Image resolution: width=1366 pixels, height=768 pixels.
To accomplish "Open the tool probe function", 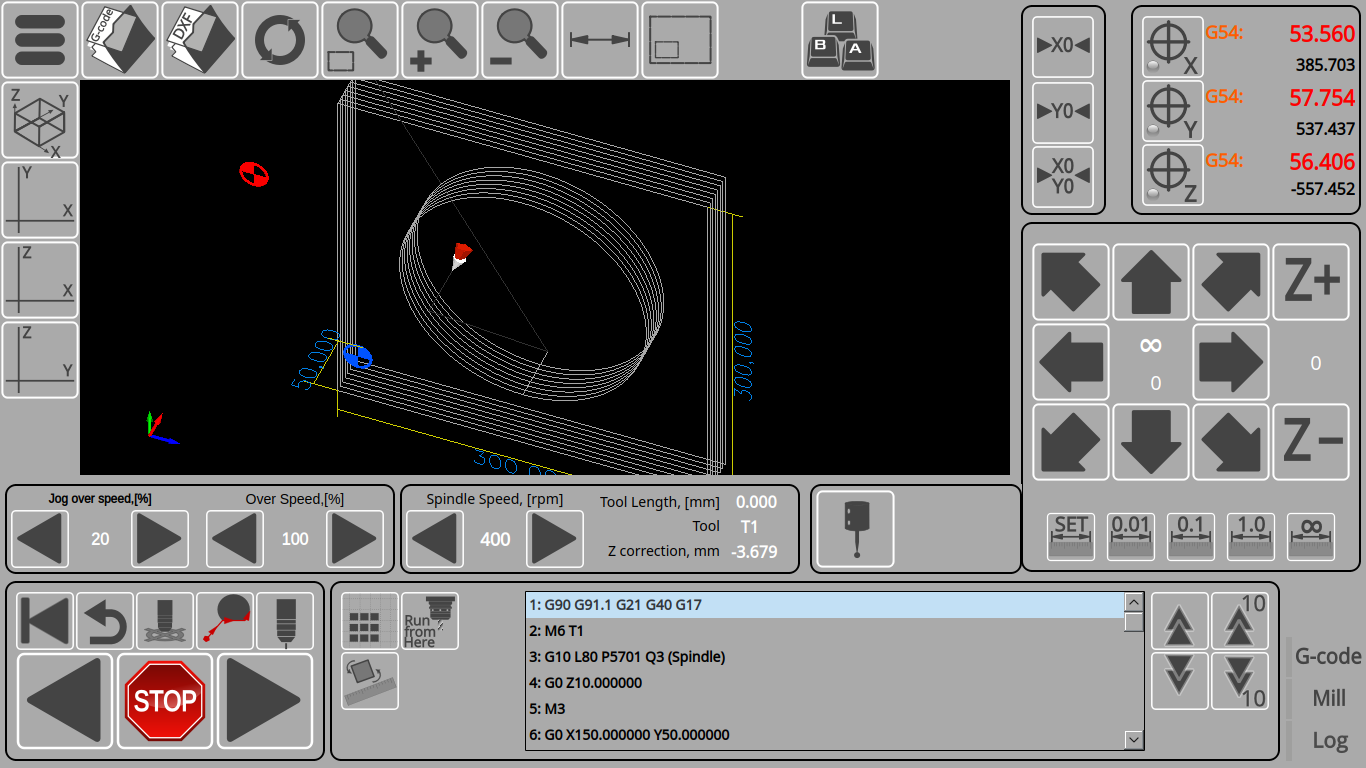I will [856, 529].
